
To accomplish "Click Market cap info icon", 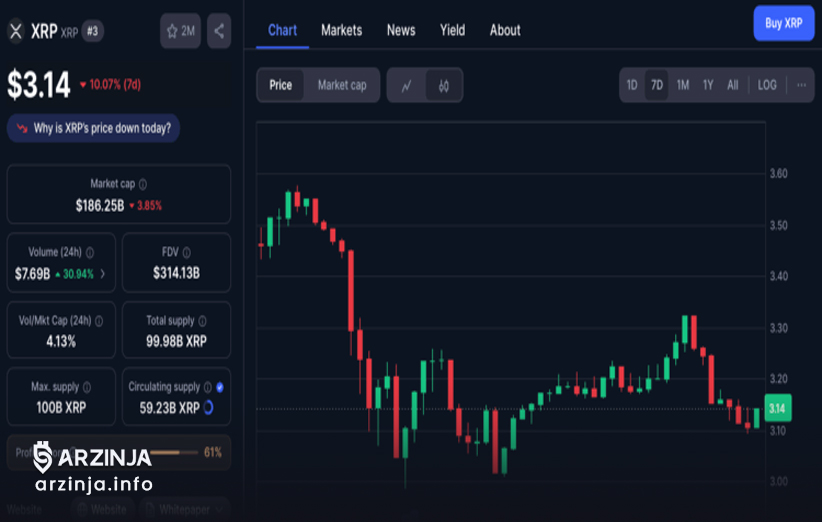I will (x=143, y=184).
